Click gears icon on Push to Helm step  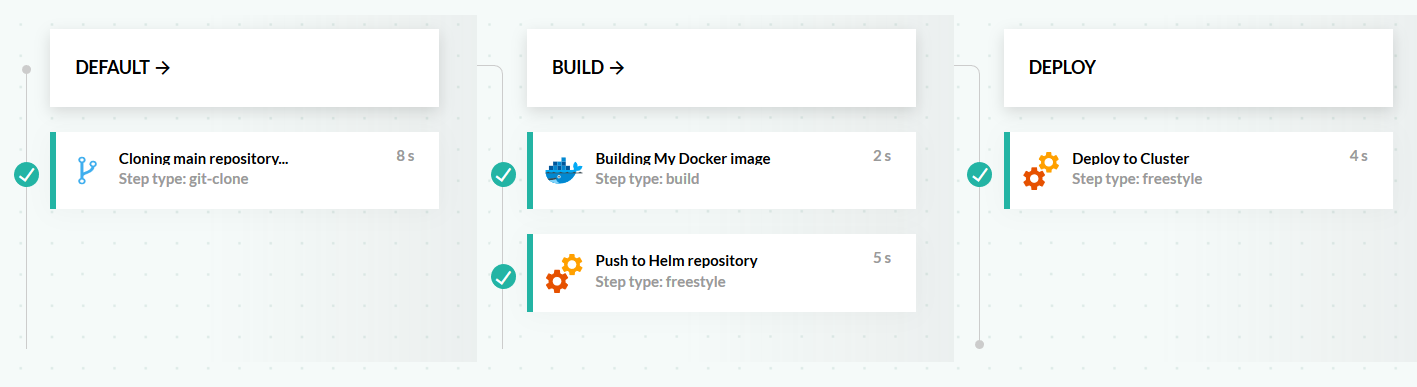(564, 273)
